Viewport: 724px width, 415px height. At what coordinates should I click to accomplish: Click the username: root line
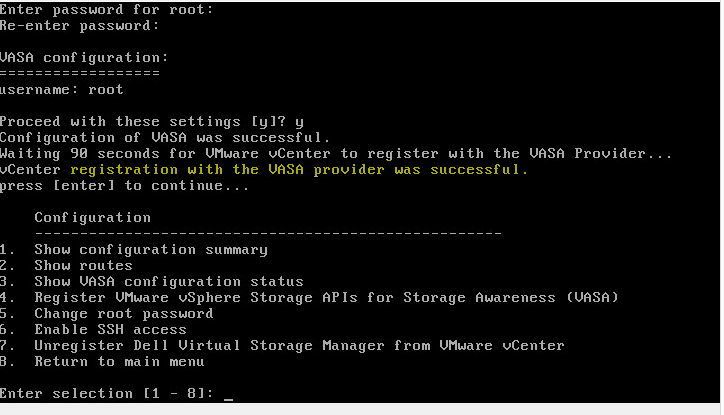[62, 89]
